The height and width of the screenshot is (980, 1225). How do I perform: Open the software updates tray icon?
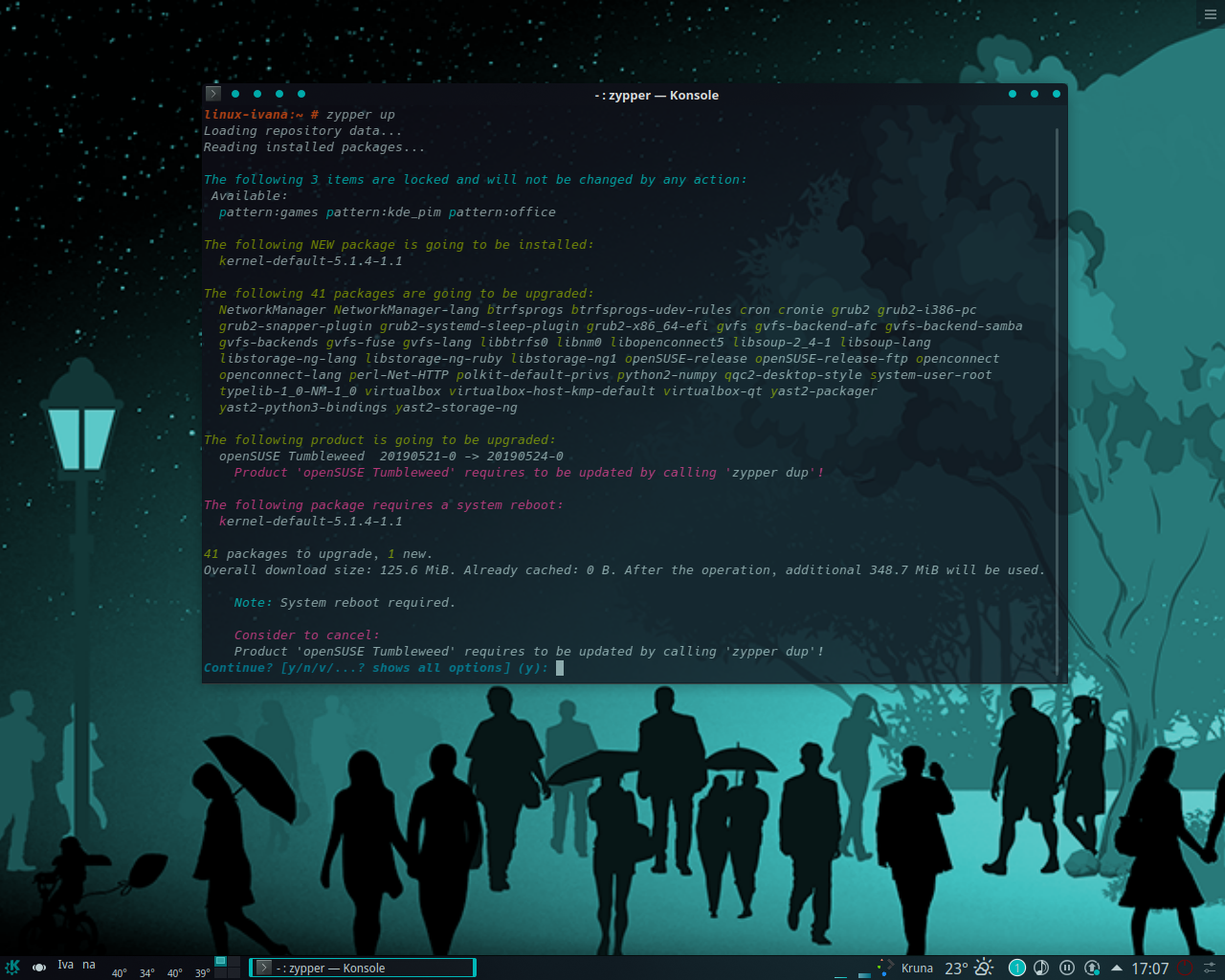1092,968
